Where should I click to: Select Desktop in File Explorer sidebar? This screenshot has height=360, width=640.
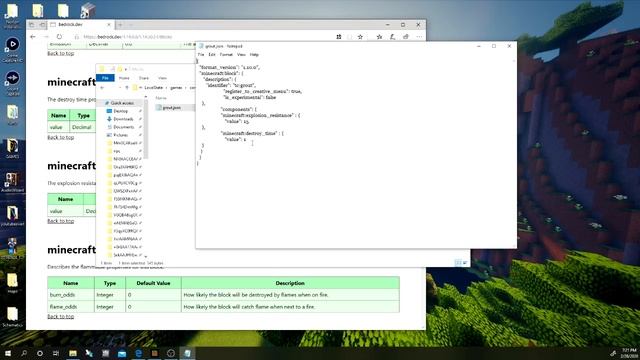click(x=120, y=111)
